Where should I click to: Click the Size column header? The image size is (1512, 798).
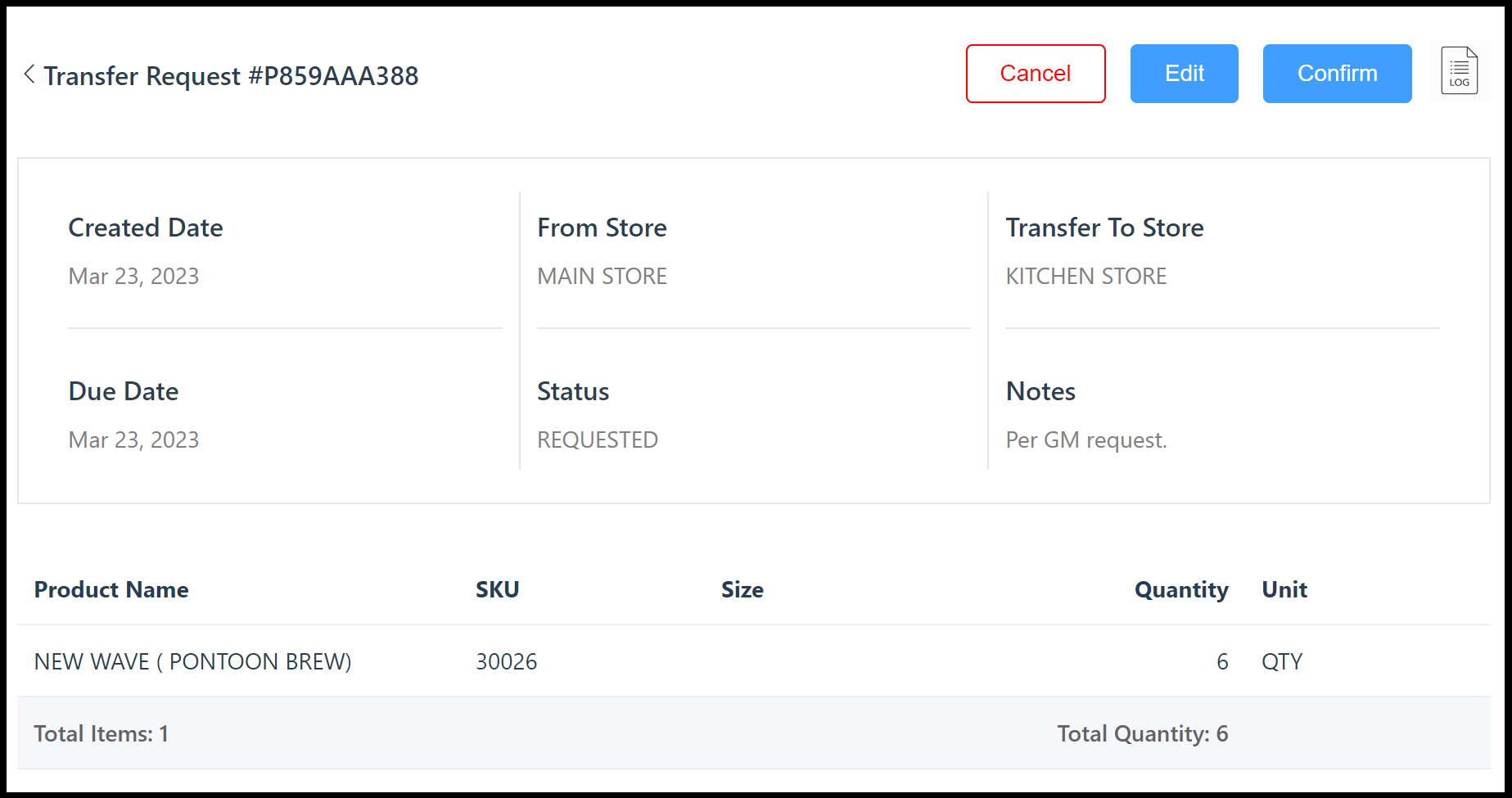742,590
